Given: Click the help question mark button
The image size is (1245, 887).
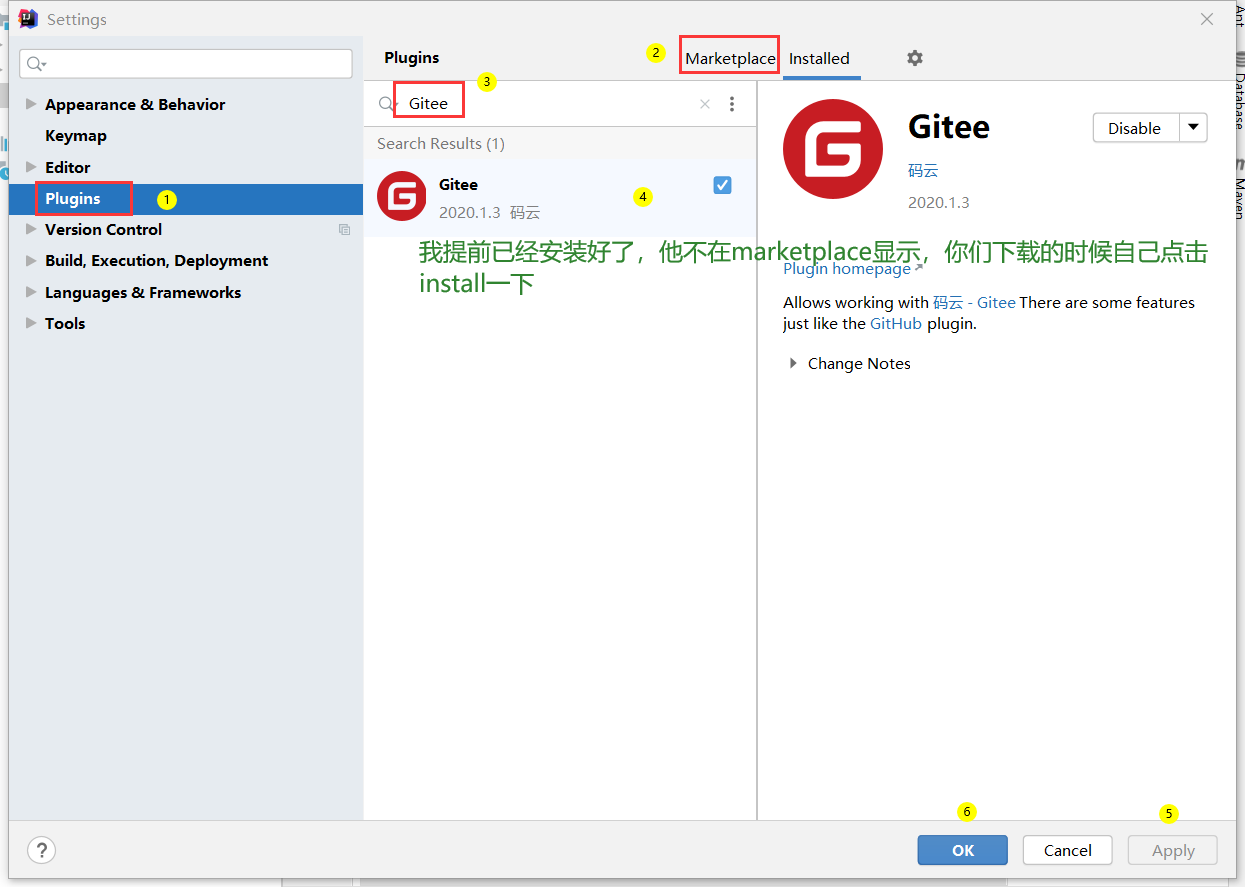Looking at the screenshot, I should click(x=41, y=851).
